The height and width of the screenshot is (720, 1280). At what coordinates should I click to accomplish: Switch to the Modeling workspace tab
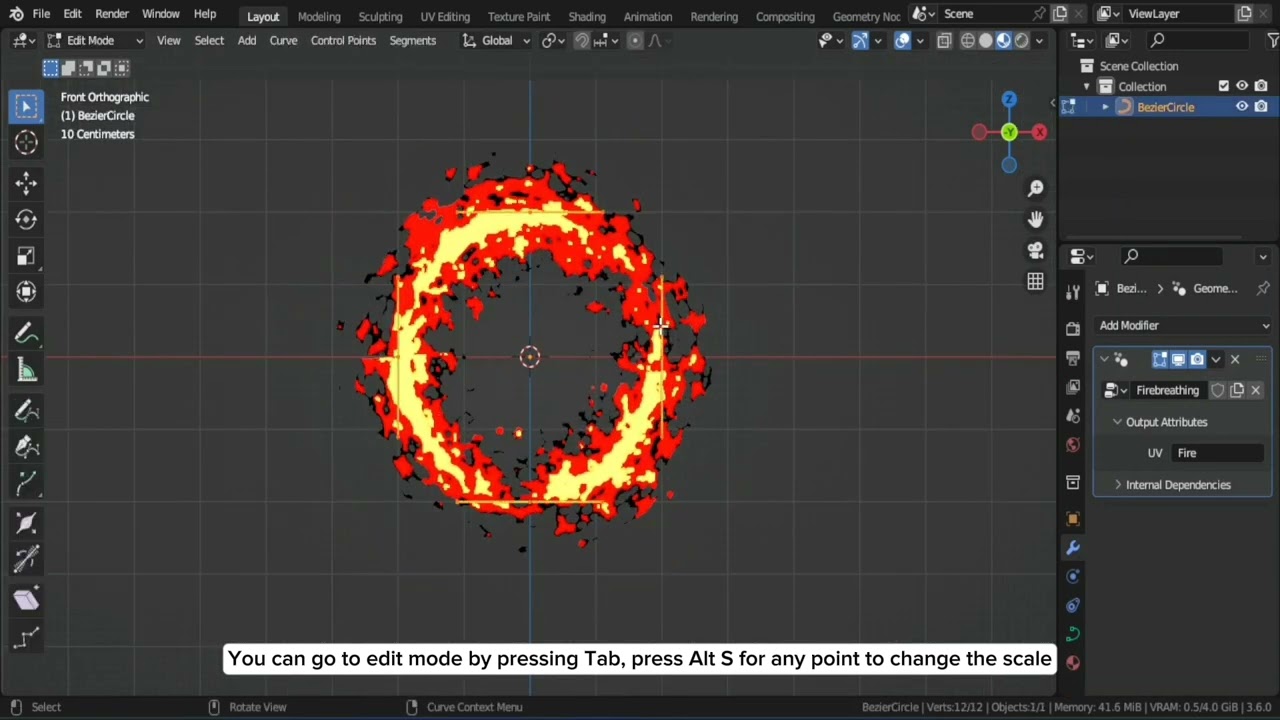[x=319, y=16]
